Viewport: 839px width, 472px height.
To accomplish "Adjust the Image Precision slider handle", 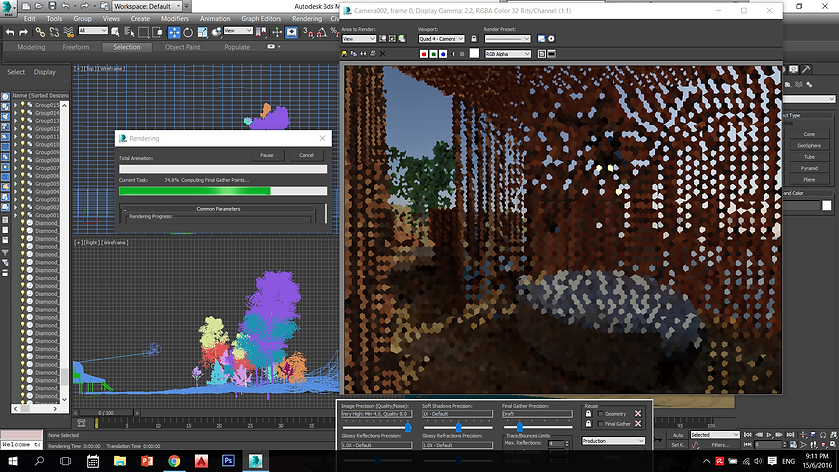I will [x=408, y=427].
